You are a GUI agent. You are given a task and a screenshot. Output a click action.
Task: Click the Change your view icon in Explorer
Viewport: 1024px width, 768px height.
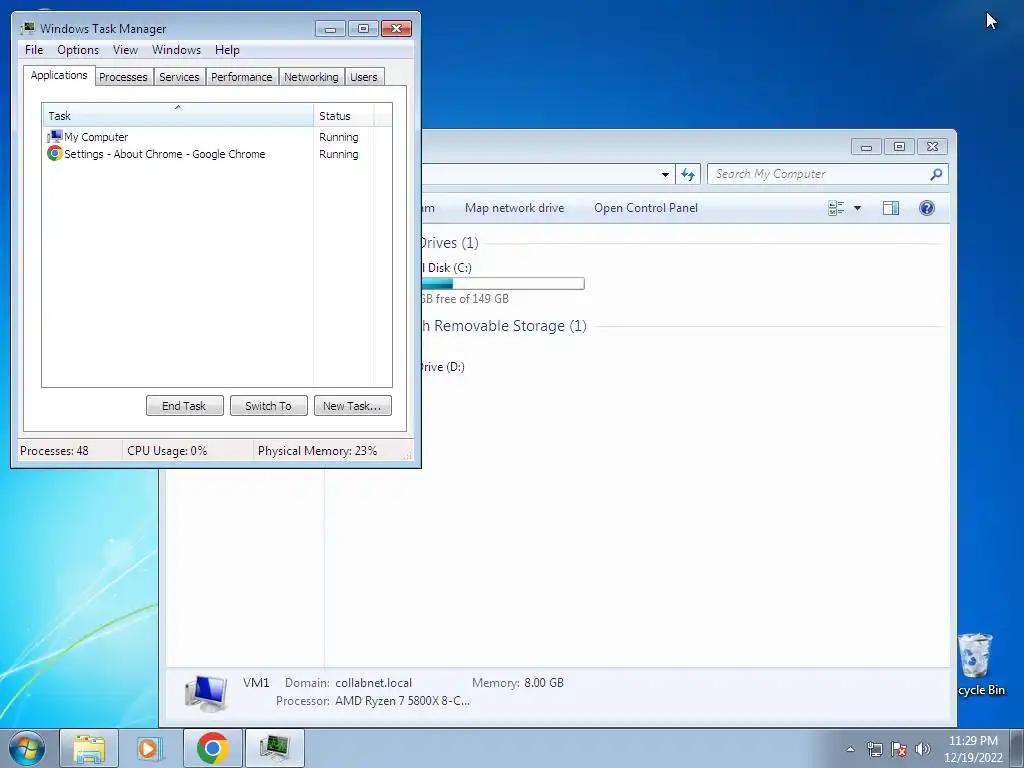click(x=836, y=208)
